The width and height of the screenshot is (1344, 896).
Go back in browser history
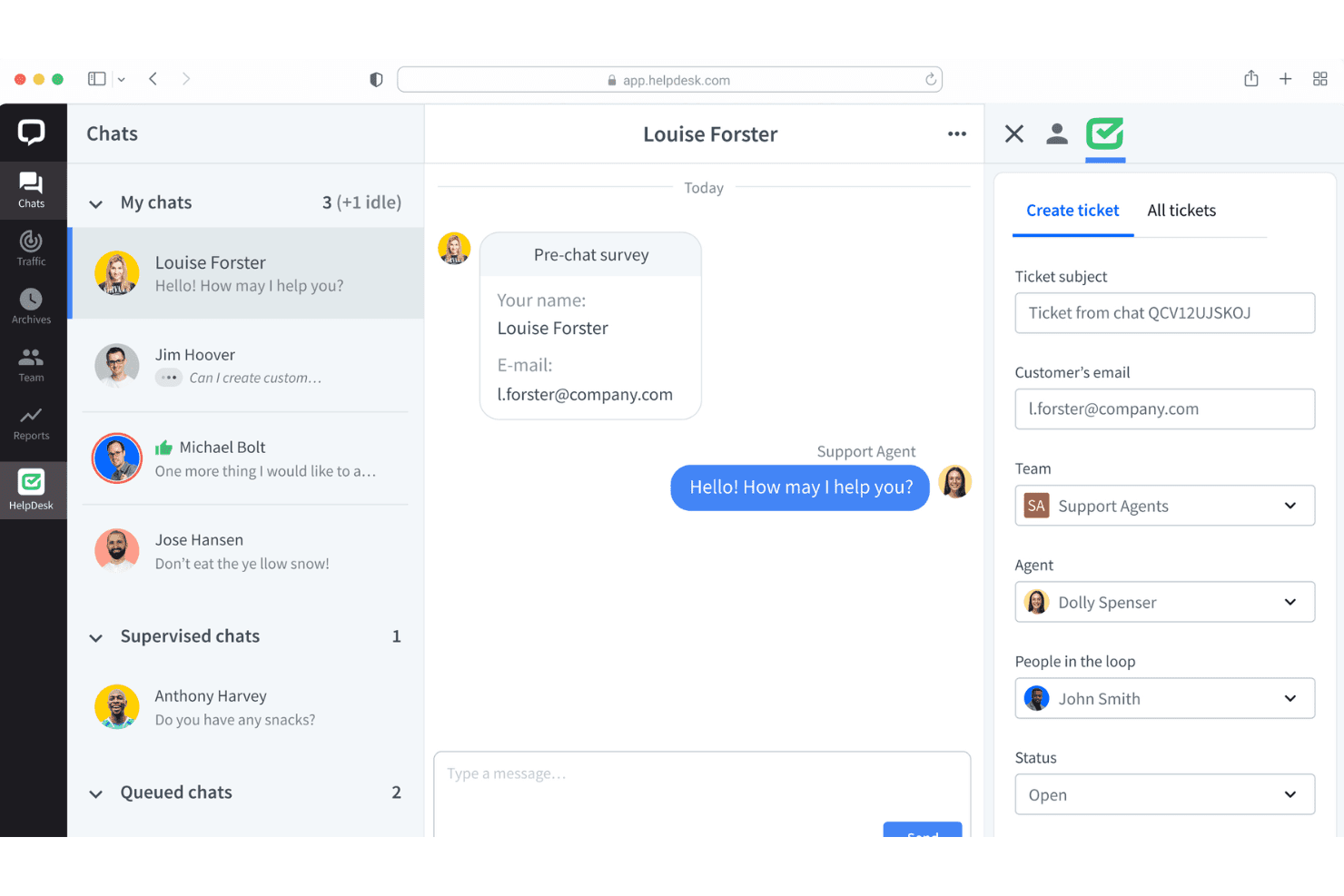point(153,79)
